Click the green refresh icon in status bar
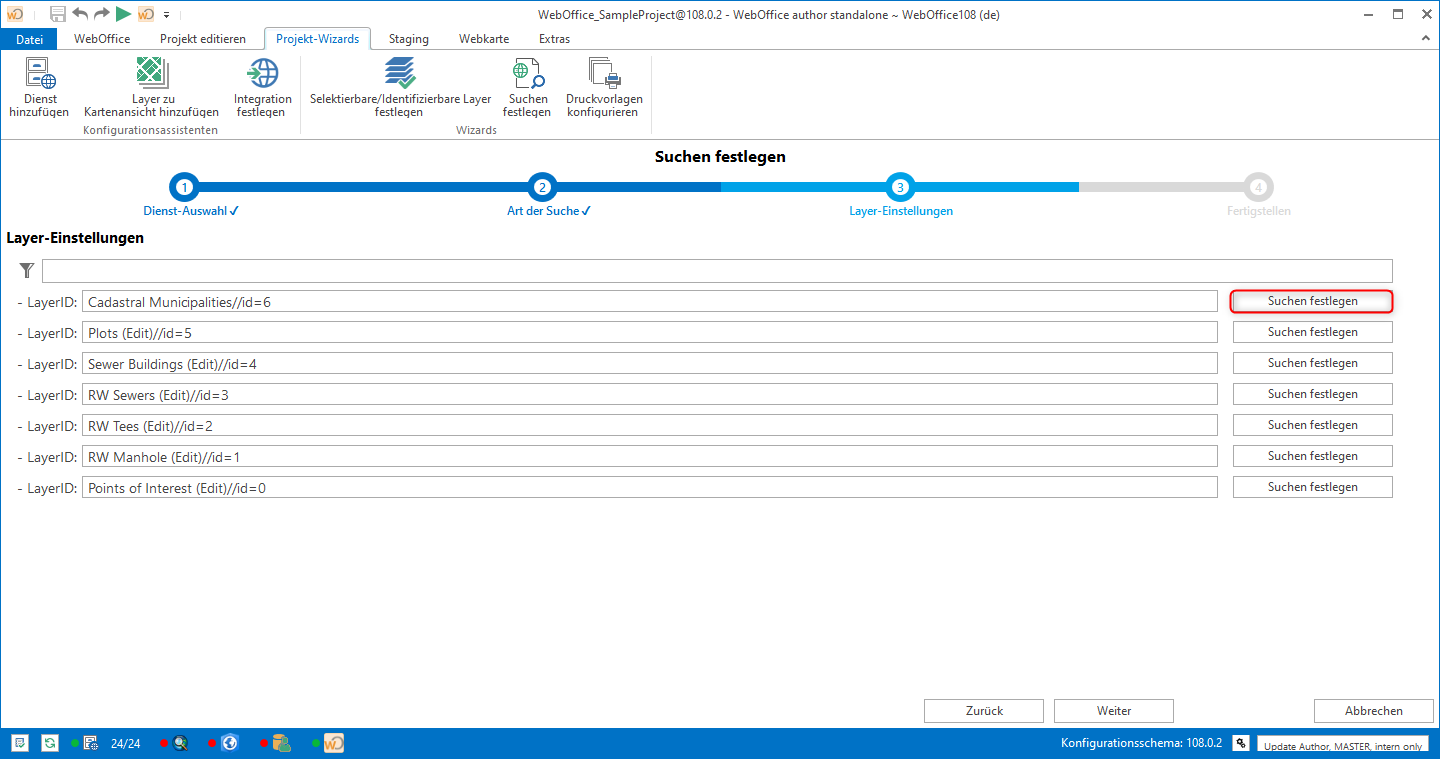 [49, 743]
